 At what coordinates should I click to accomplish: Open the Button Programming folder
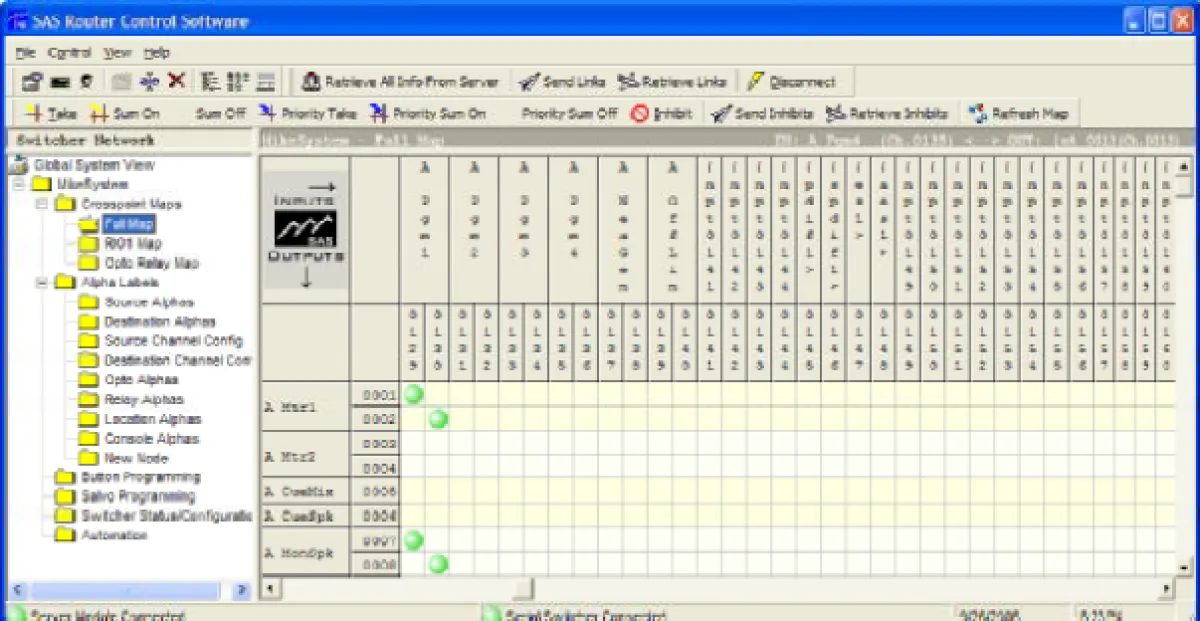tap(140, 477)
